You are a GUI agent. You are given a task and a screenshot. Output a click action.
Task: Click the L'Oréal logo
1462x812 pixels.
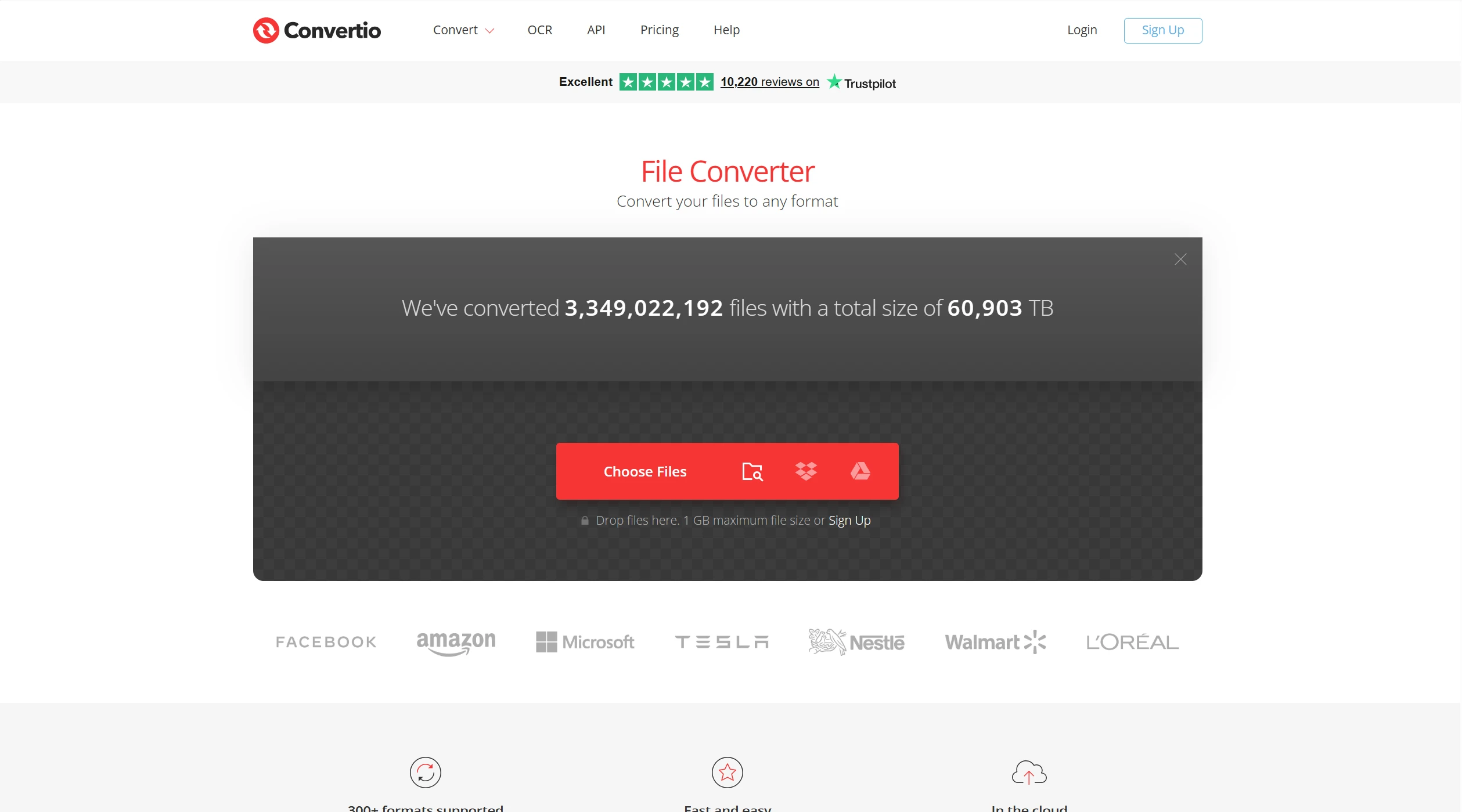tap(1132, 642)
